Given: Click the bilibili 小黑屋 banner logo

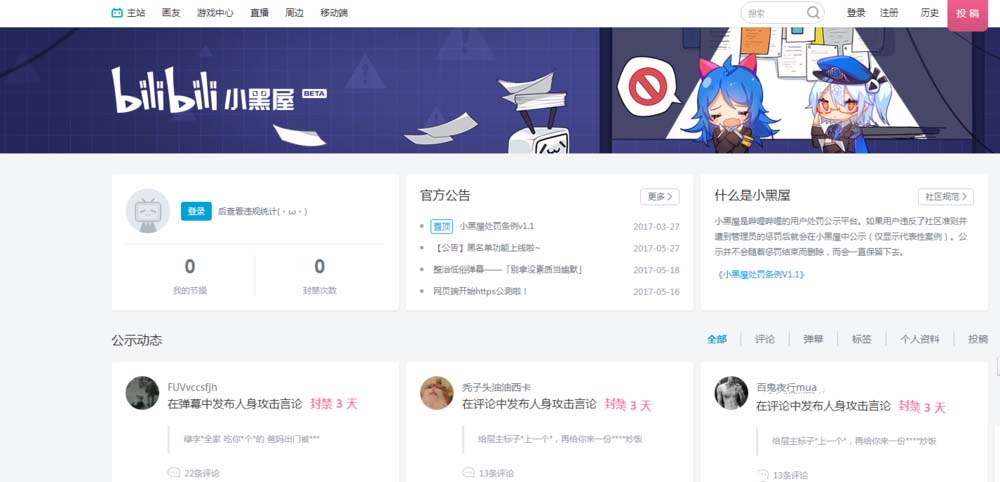Looking at the screenshot, I should click(219, 91).
